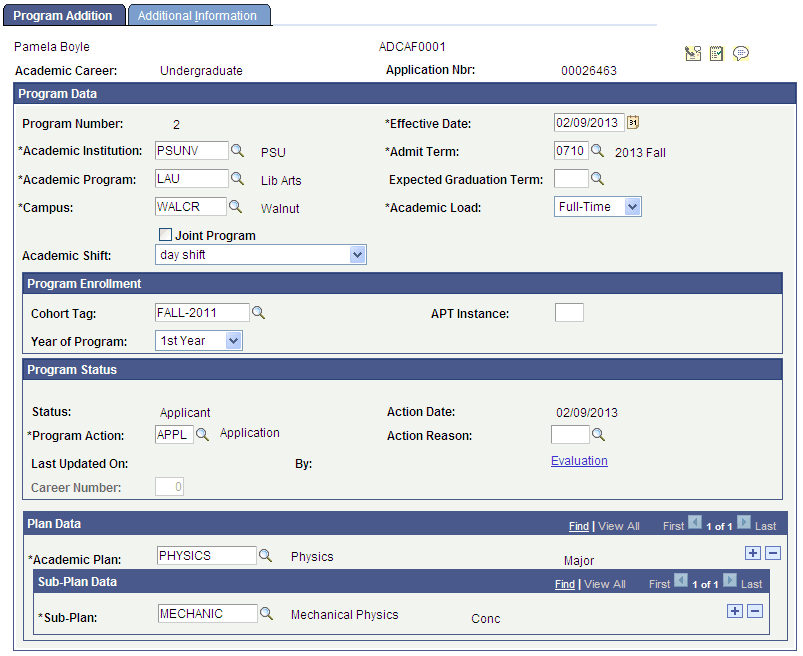Add a new Academic Plan row
Image resolution: width=803 pixels, height=656 pixels.
pyautogui.click(x=752, y=553)
